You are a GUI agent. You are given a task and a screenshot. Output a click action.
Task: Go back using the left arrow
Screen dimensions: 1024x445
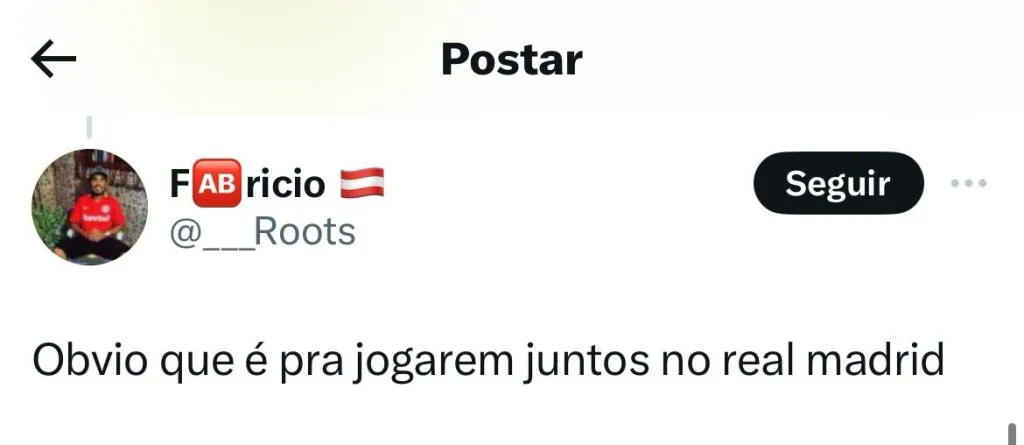[x=54, y=59]
